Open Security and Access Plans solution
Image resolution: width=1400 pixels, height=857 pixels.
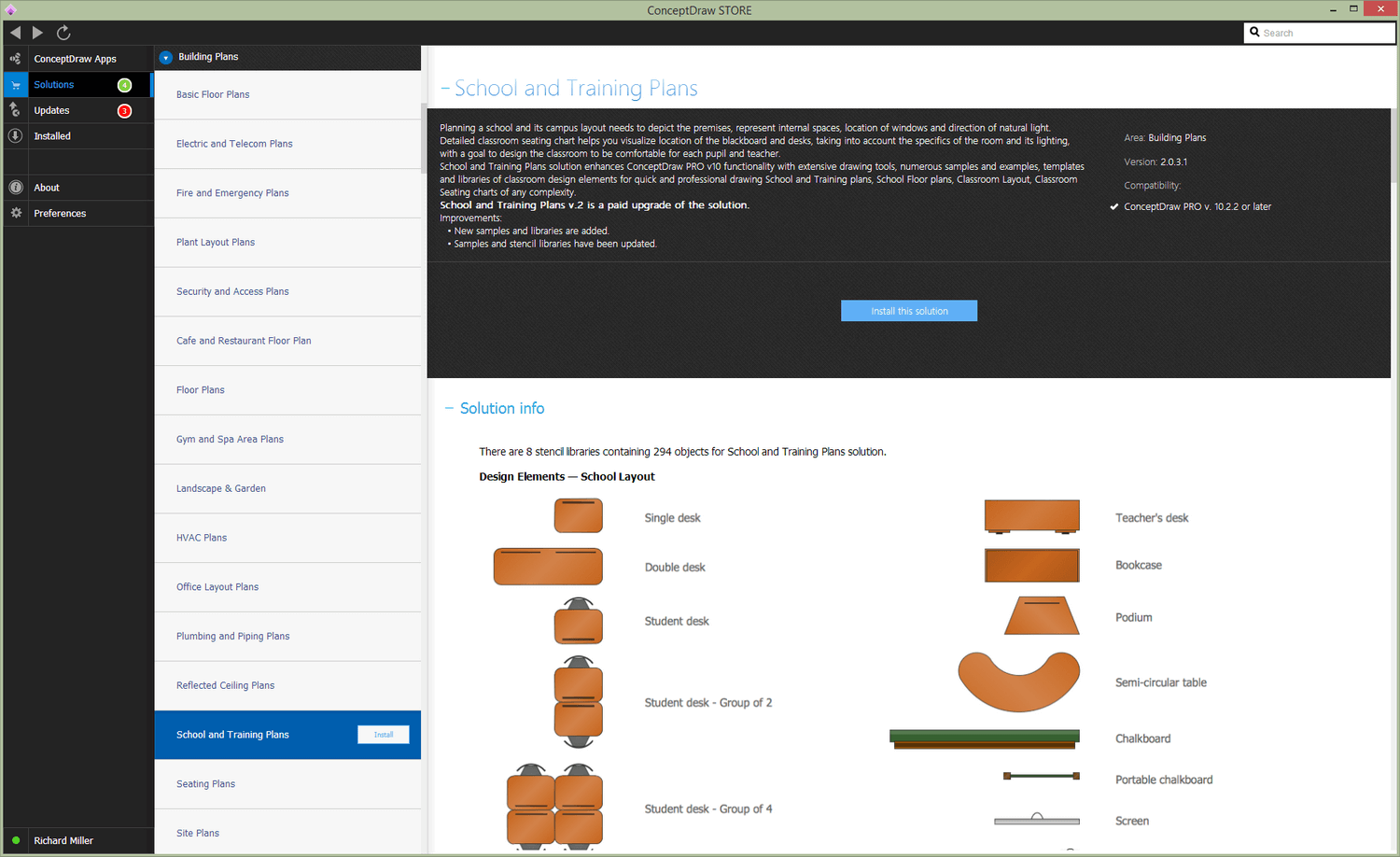tap(287, 291)
